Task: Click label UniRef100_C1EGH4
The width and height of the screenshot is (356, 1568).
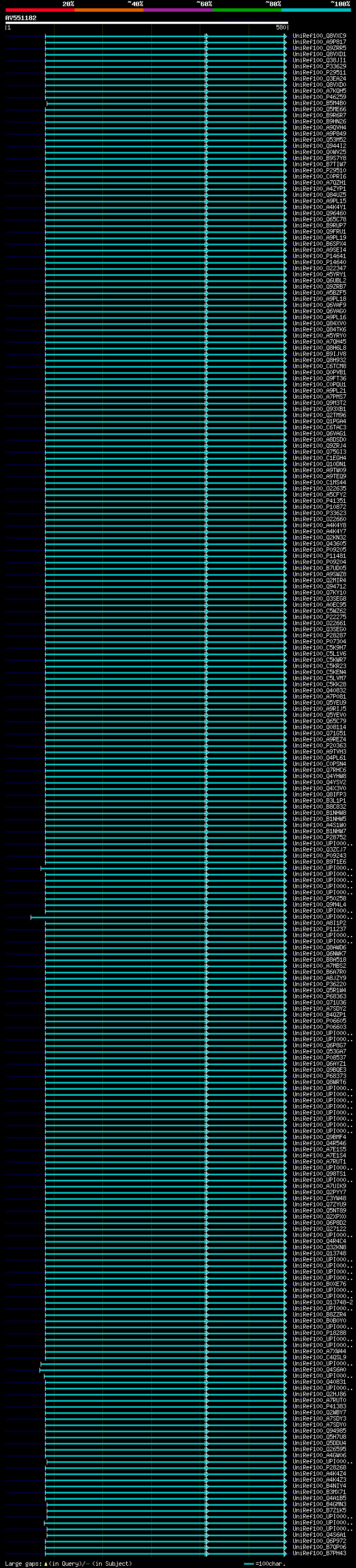Action: [319, 458]
